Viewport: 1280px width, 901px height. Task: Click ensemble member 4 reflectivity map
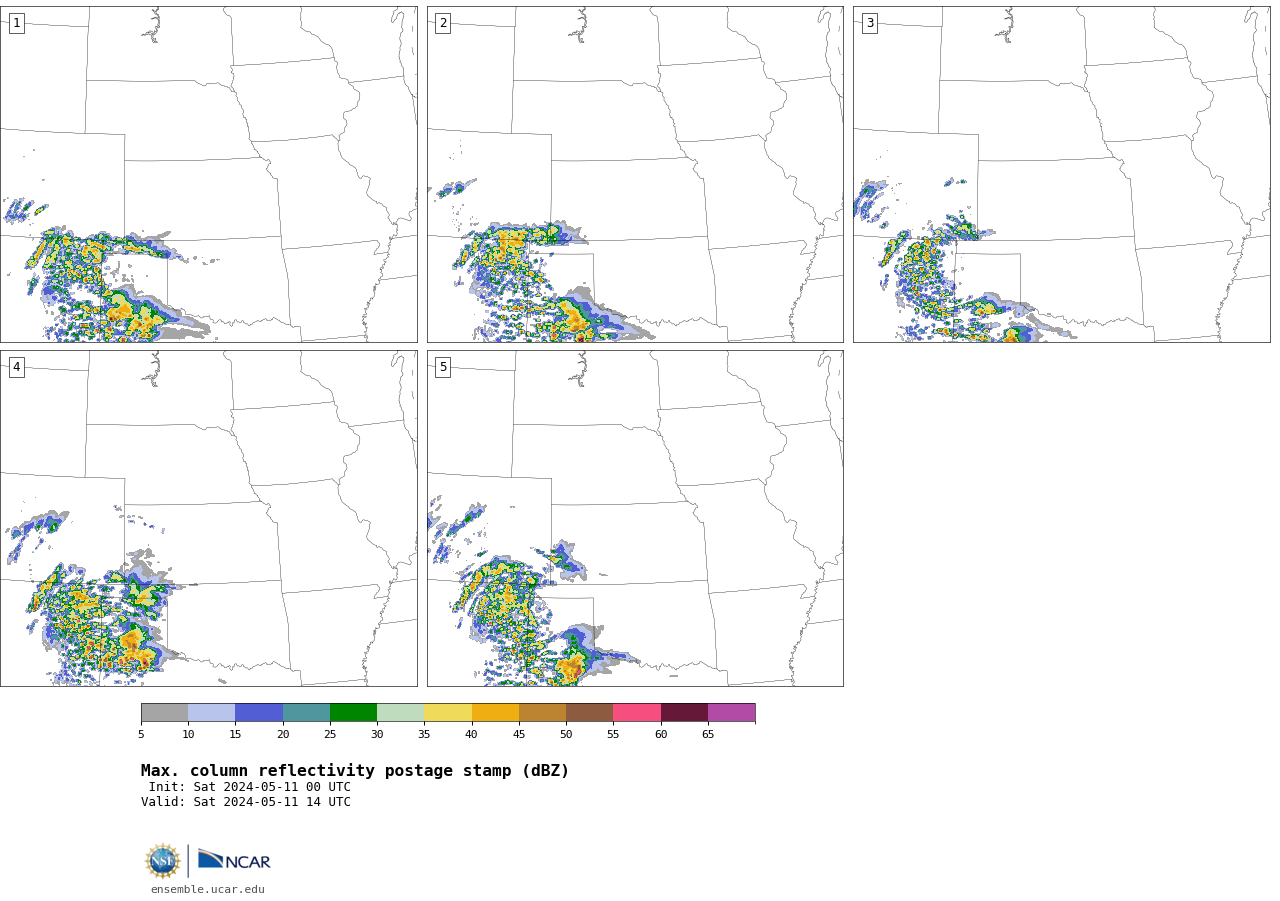pos(209,518)
